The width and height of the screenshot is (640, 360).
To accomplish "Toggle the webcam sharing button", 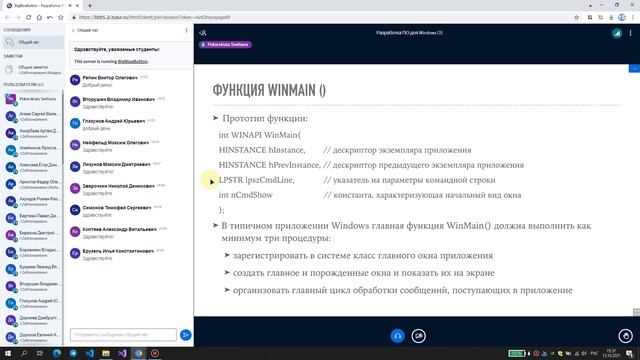I will click(x=418, y=336).
